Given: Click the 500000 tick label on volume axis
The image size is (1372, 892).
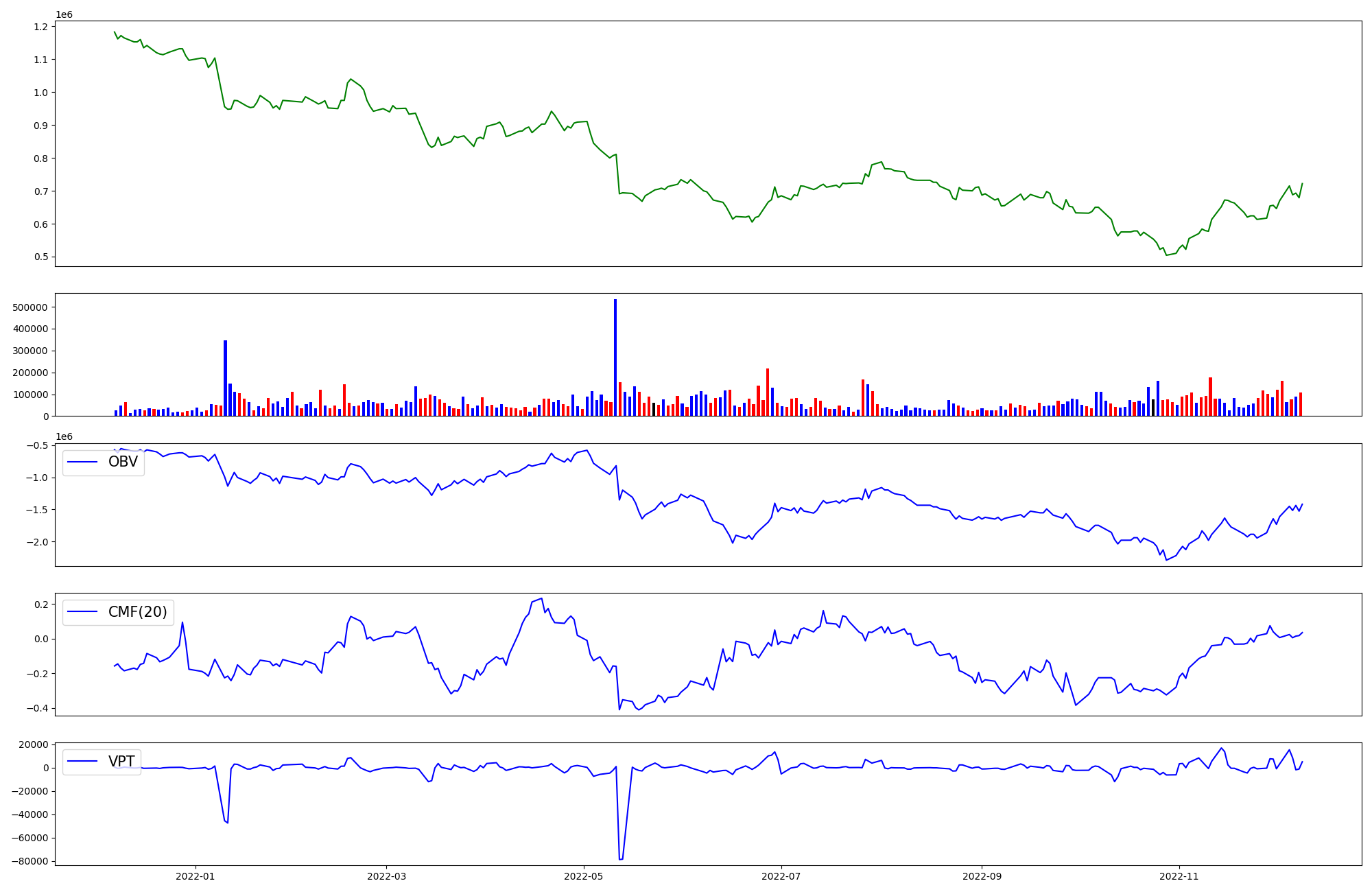Looking at the screenshot, I should (30, 307).
